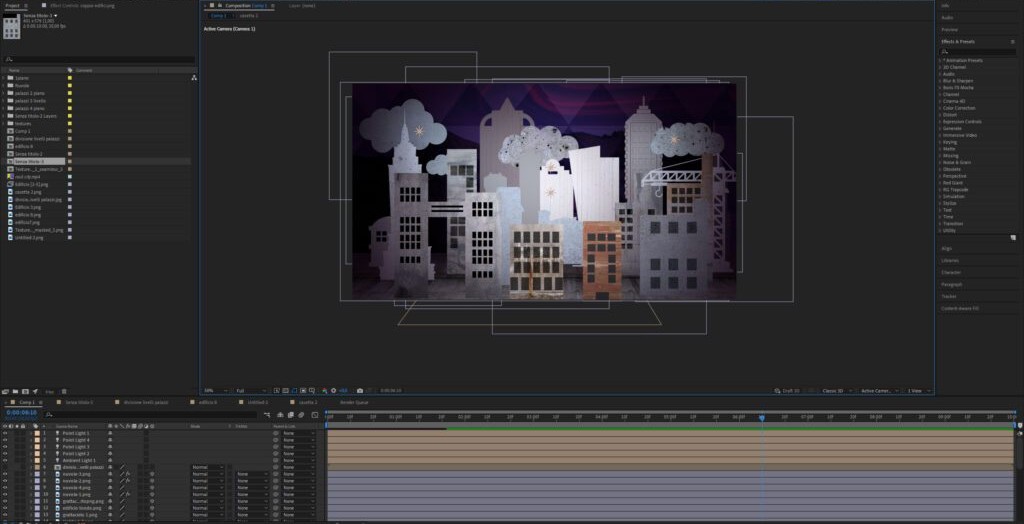
Task: Hide the Ambient Light 1 layer
Action: point(5,460)
